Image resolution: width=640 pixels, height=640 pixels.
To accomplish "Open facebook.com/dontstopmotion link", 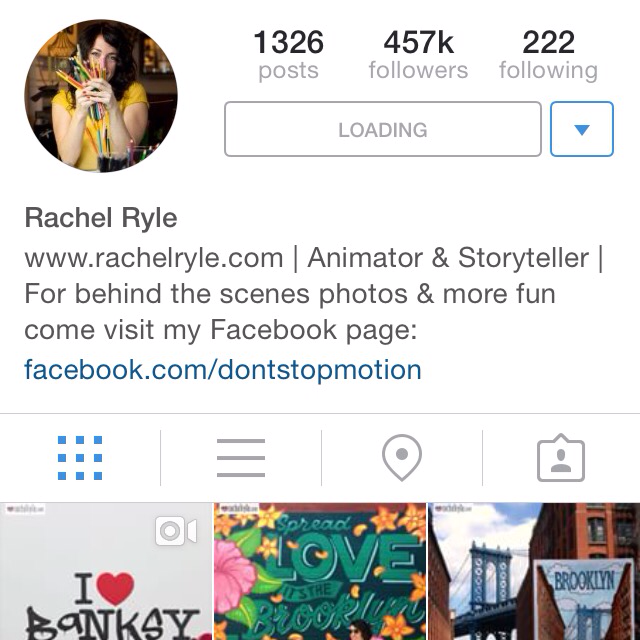I will point(223,370).
